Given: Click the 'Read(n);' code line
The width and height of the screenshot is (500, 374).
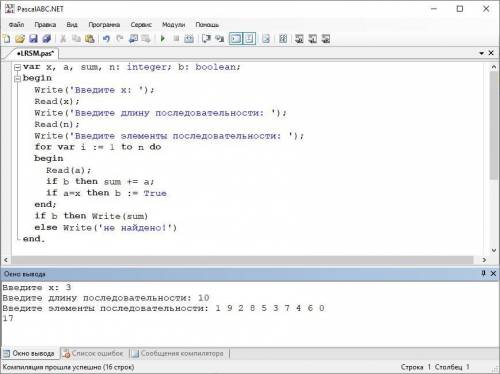Looking at the screenshot, I should pos(57,124).
